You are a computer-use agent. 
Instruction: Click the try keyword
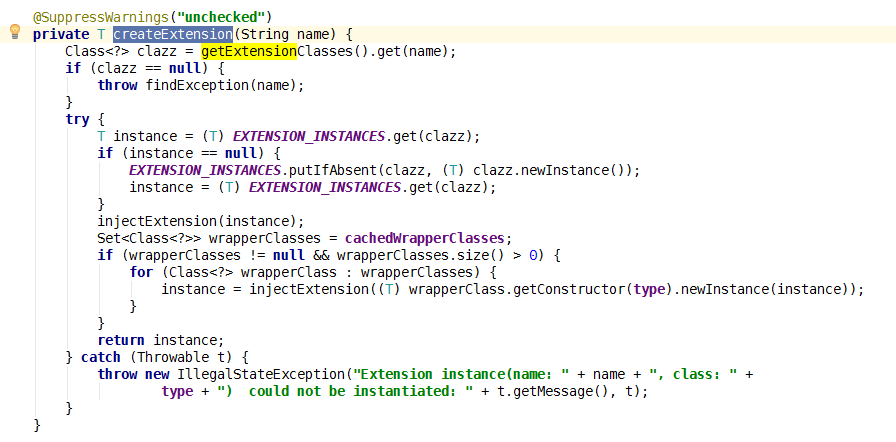[x=77, y=119]
